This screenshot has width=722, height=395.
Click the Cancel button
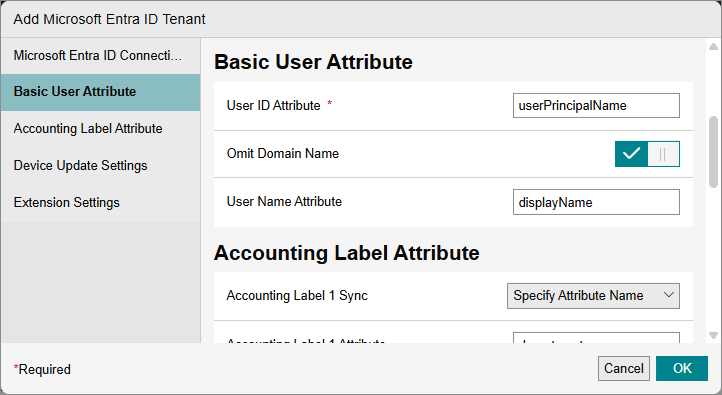click(x=623, y=368)
